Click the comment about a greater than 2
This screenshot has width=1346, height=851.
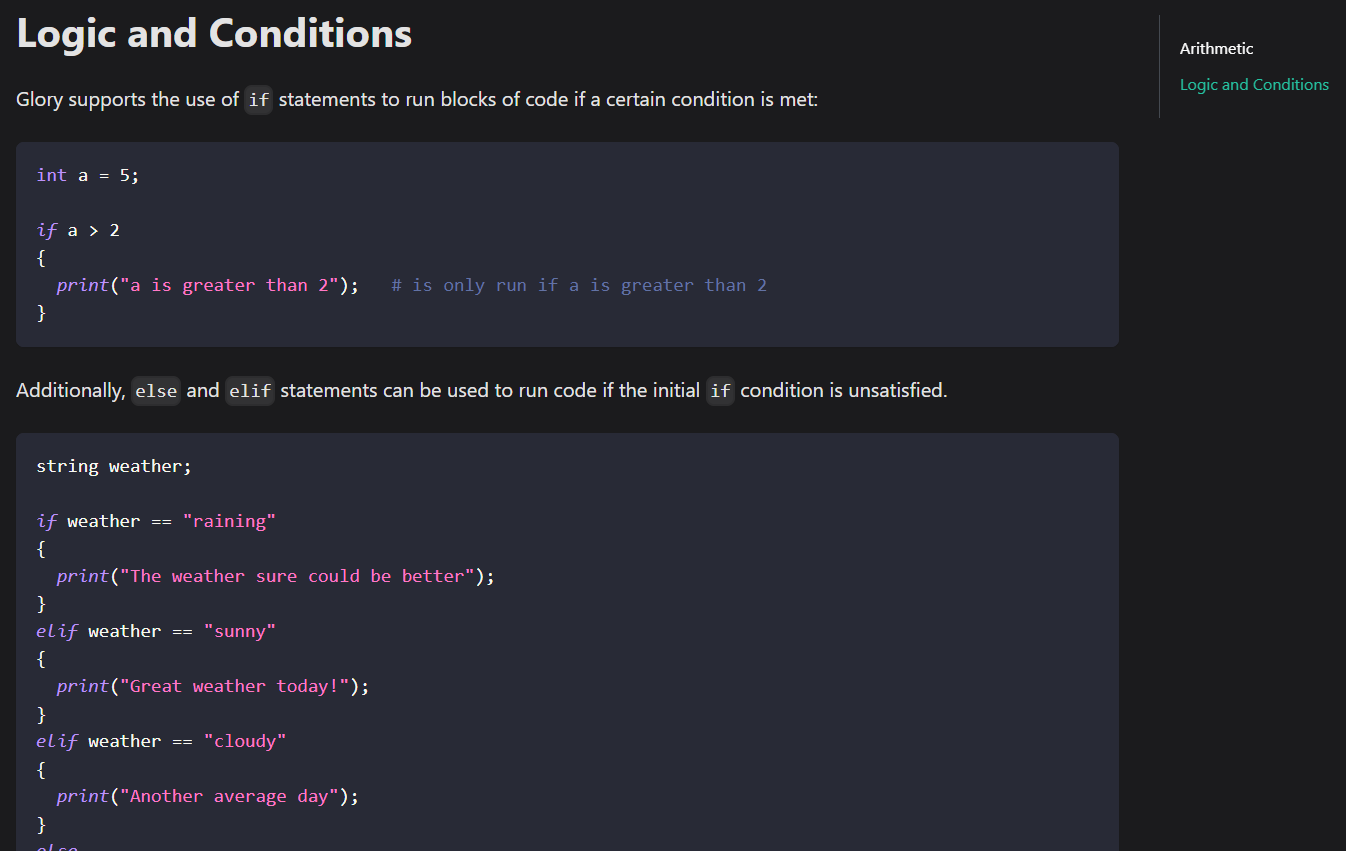(x=580, y=285)
